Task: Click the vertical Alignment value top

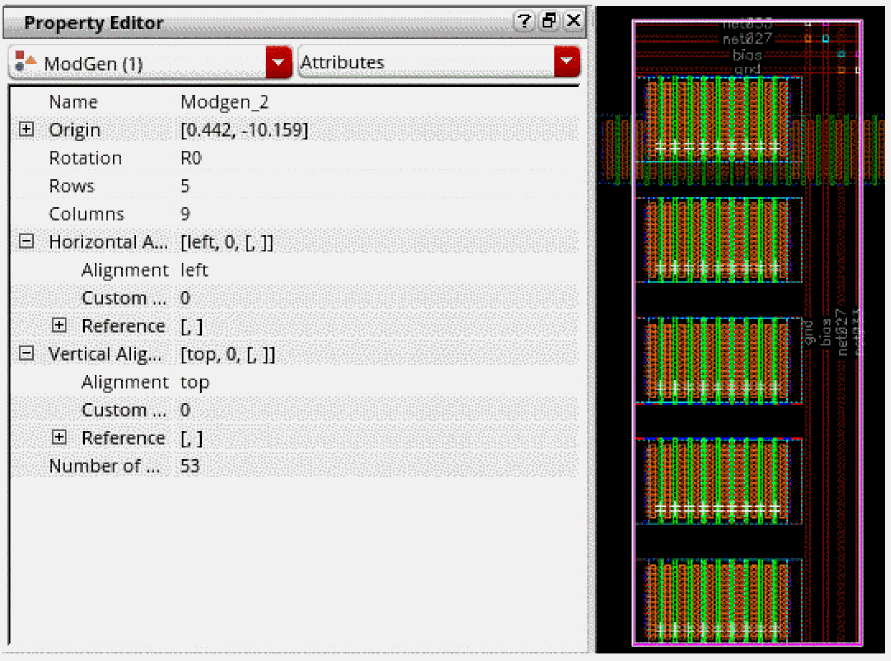Action: 195,383
